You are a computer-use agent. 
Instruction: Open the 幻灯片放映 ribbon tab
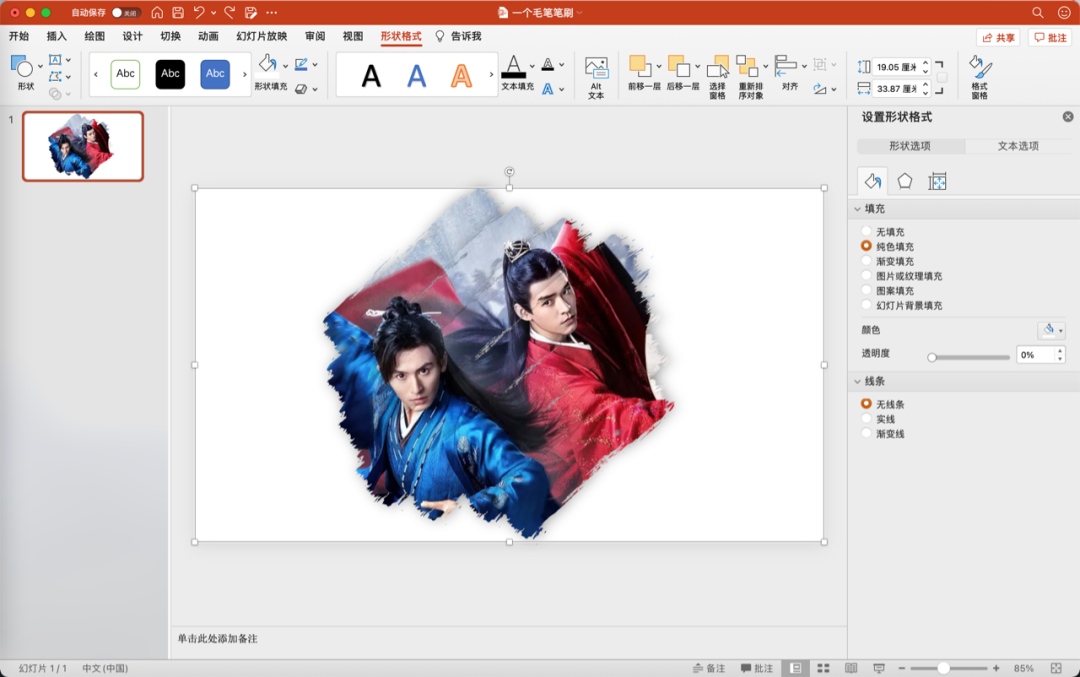pos(262,37)
